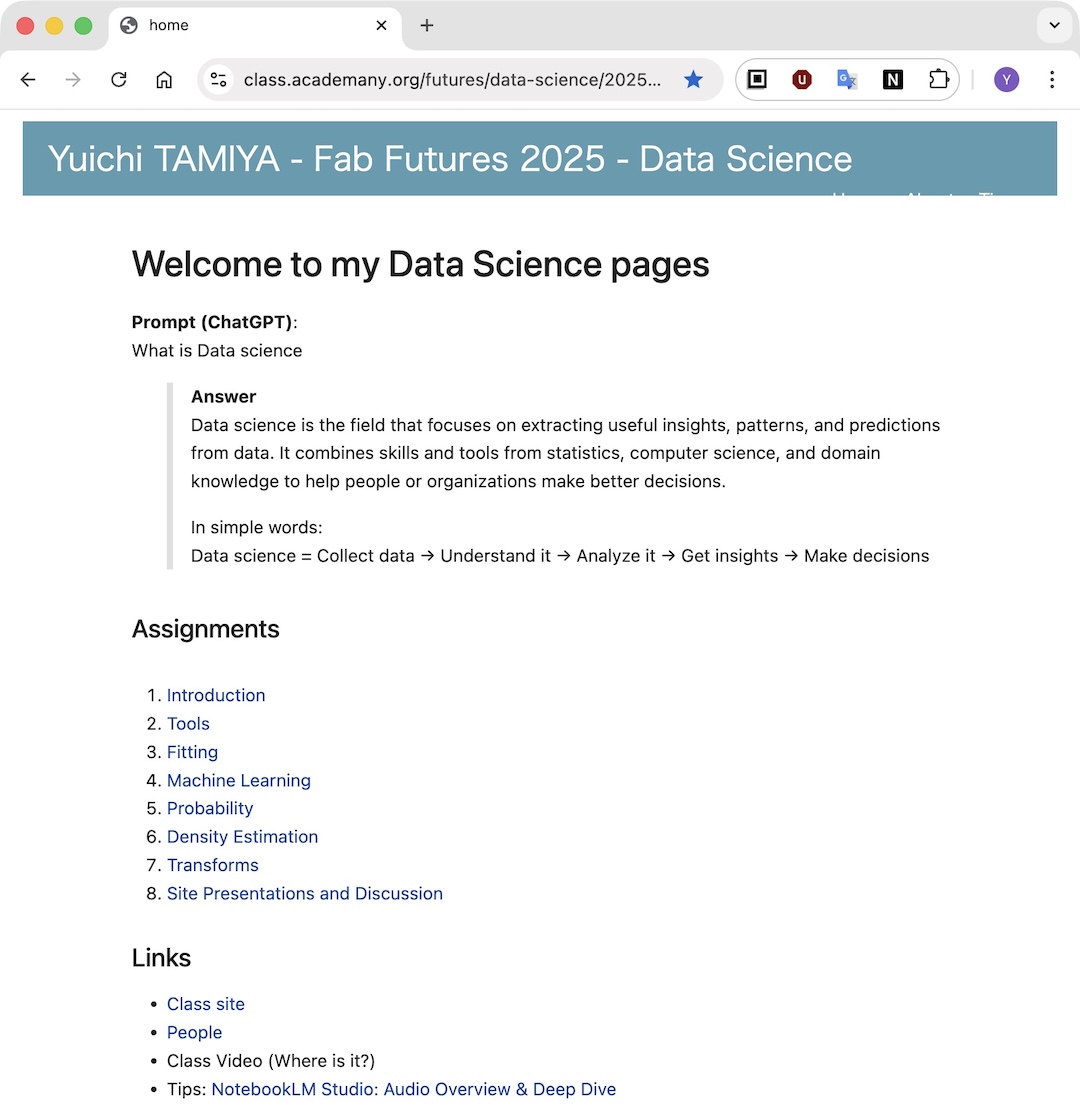
Task: Click the browser back arrow
Action: pos(28,80)
